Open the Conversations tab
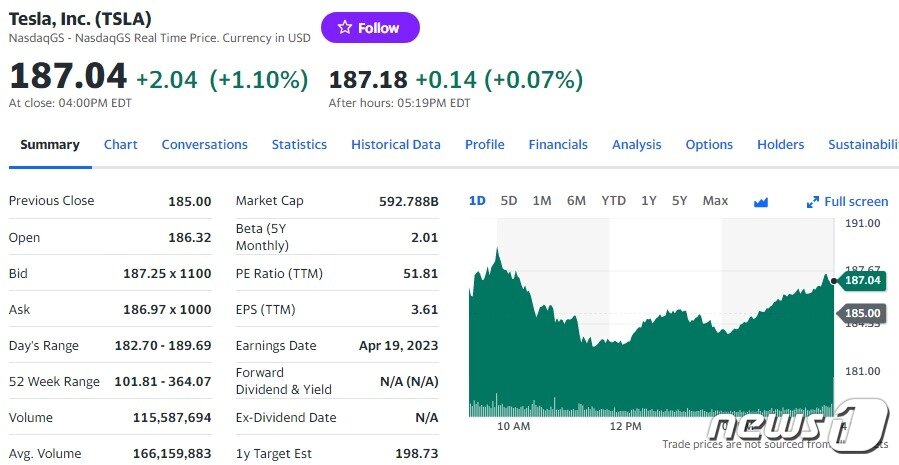 [204, 144]
